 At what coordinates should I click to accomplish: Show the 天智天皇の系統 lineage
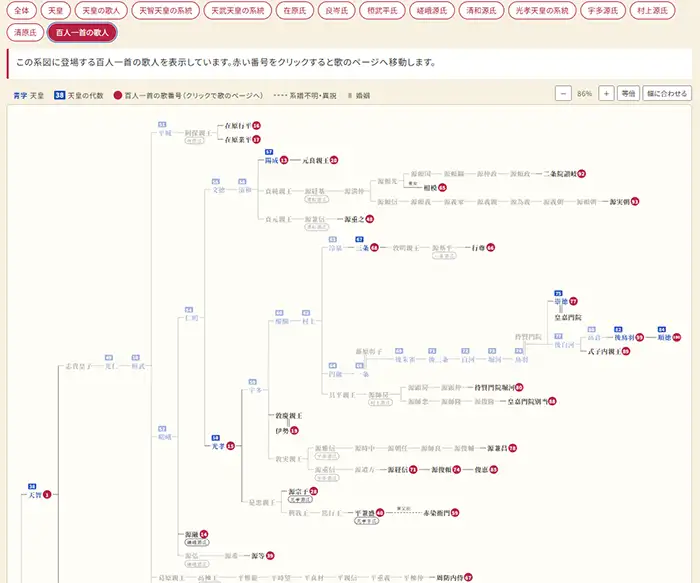pos(166,10)
